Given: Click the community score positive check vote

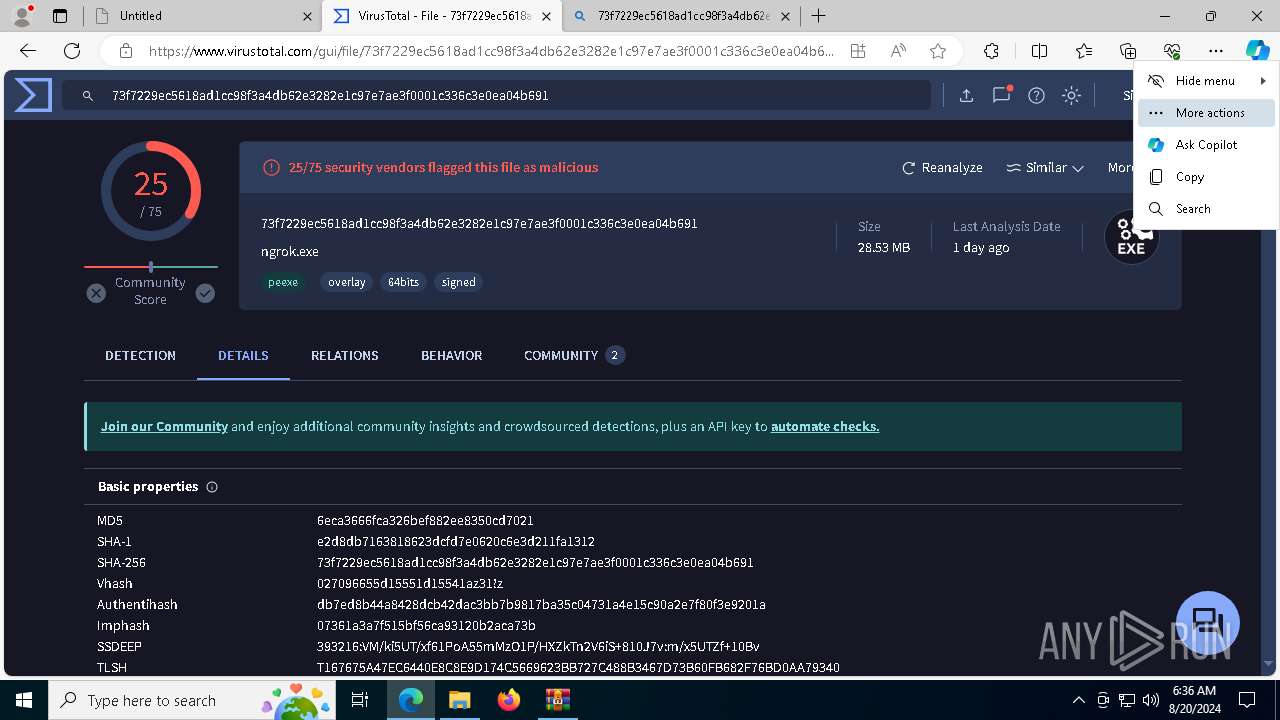Looking at the screenshot, I should pyautogui.click(x=205, y=293).
